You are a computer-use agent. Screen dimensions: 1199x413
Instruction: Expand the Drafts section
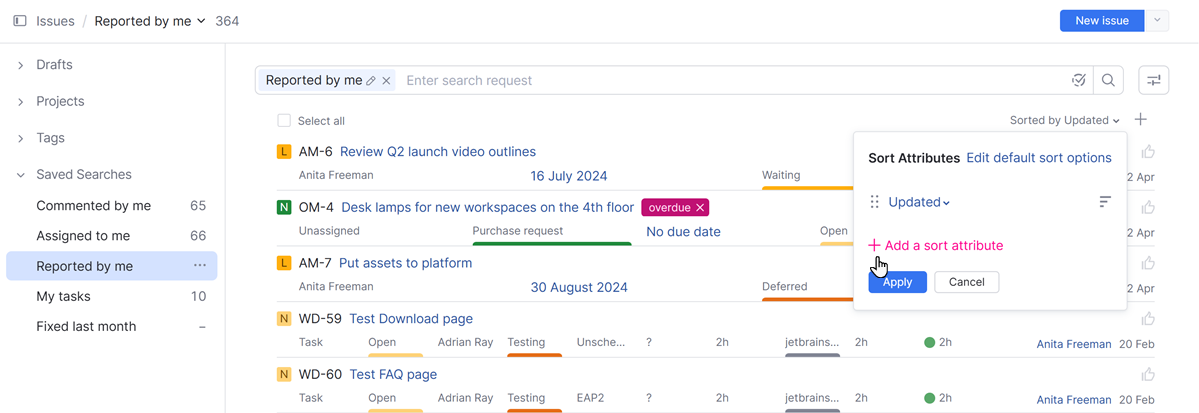21,65
